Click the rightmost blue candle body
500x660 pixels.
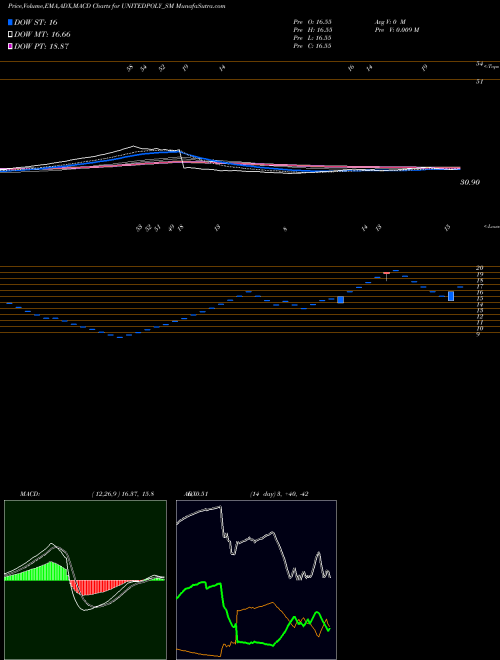pyautogui.click(x=451, y=296)
